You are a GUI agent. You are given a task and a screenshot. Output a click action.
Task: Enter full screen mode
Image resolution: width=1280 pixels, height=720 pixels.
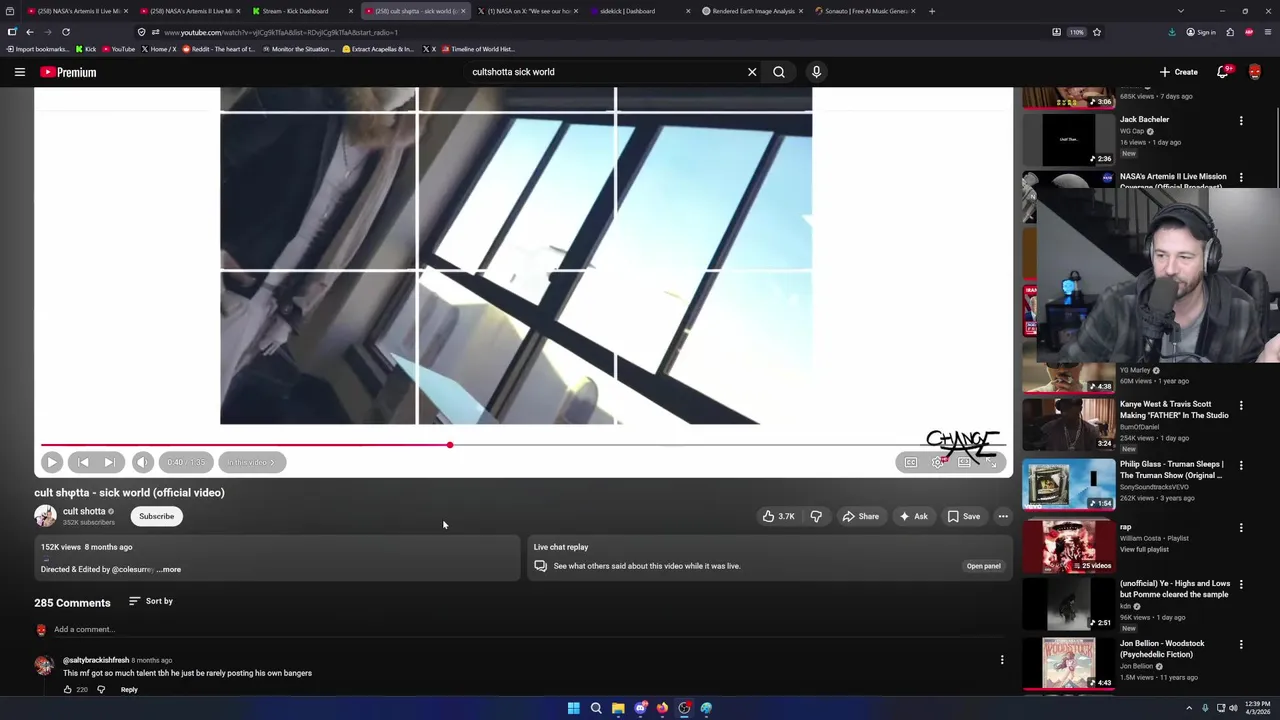tap(991, 462)
